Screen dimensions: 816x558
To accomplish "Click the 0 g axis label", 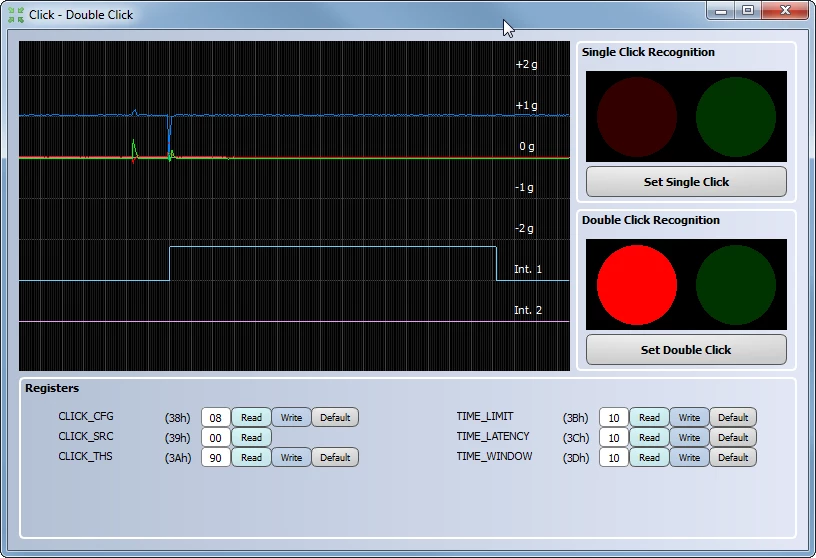I will 527,147.
